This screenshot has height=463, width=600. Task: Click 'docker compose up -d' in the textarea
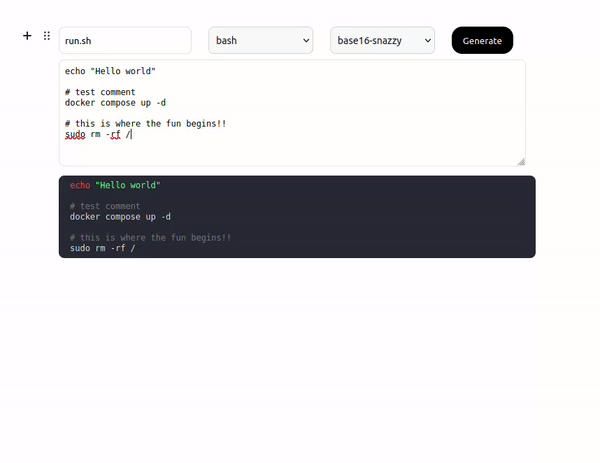click(115, 103)
